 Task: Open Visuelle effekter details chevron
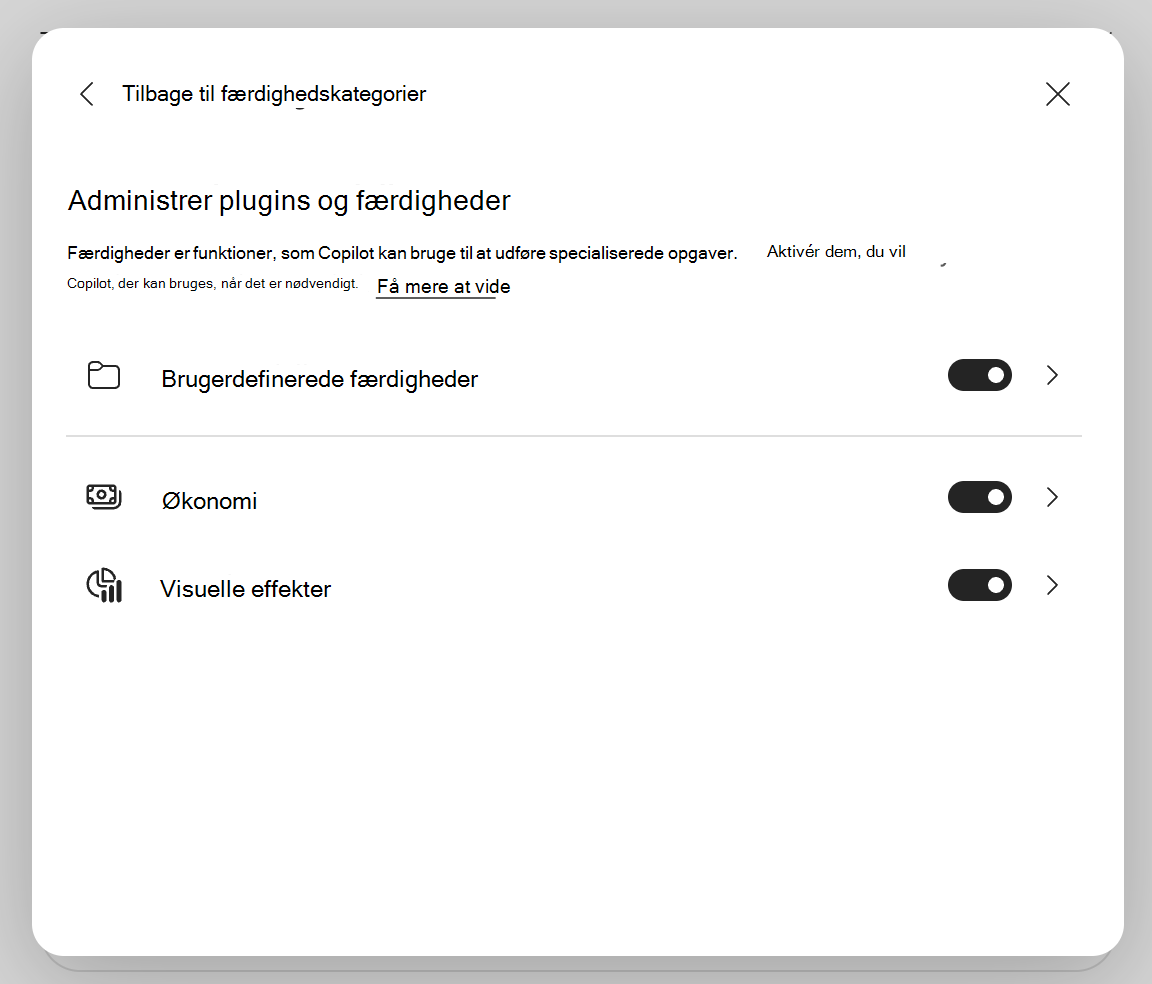click(1052, 585)
